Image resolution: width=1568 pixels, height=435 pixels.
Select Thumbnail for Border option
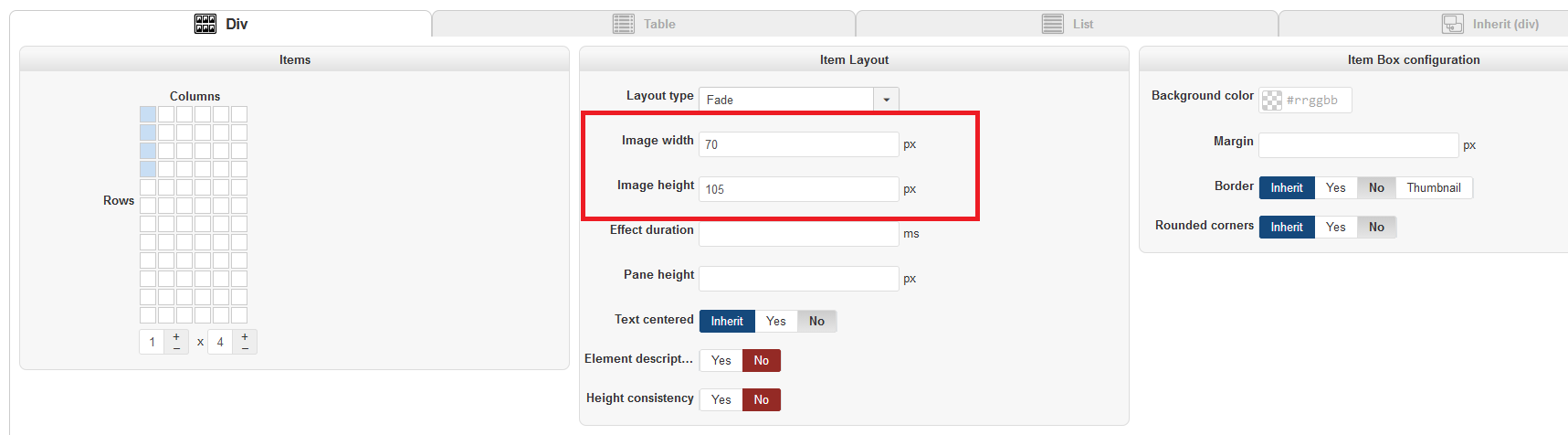tap(1433, 187)
